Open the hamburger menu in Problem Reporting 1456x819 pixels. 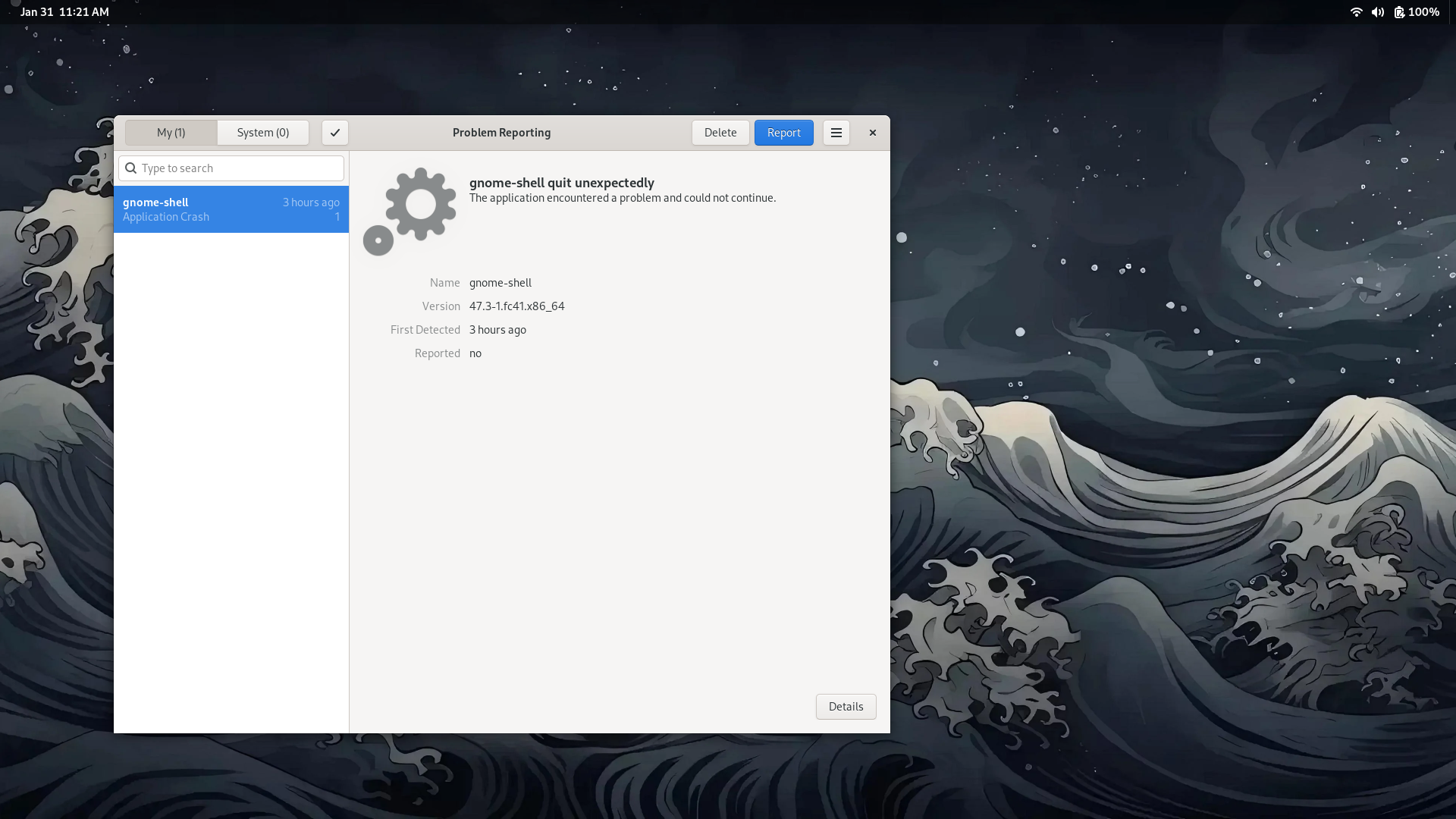pos(836,133)
